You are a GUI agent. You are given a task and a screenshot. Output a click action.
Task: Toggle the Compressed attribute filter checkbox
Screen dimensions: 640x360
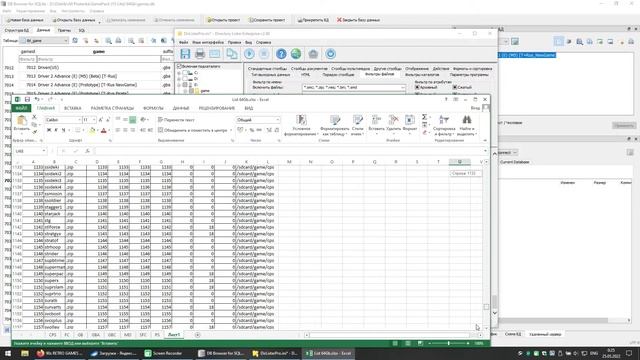pos(454,87)
